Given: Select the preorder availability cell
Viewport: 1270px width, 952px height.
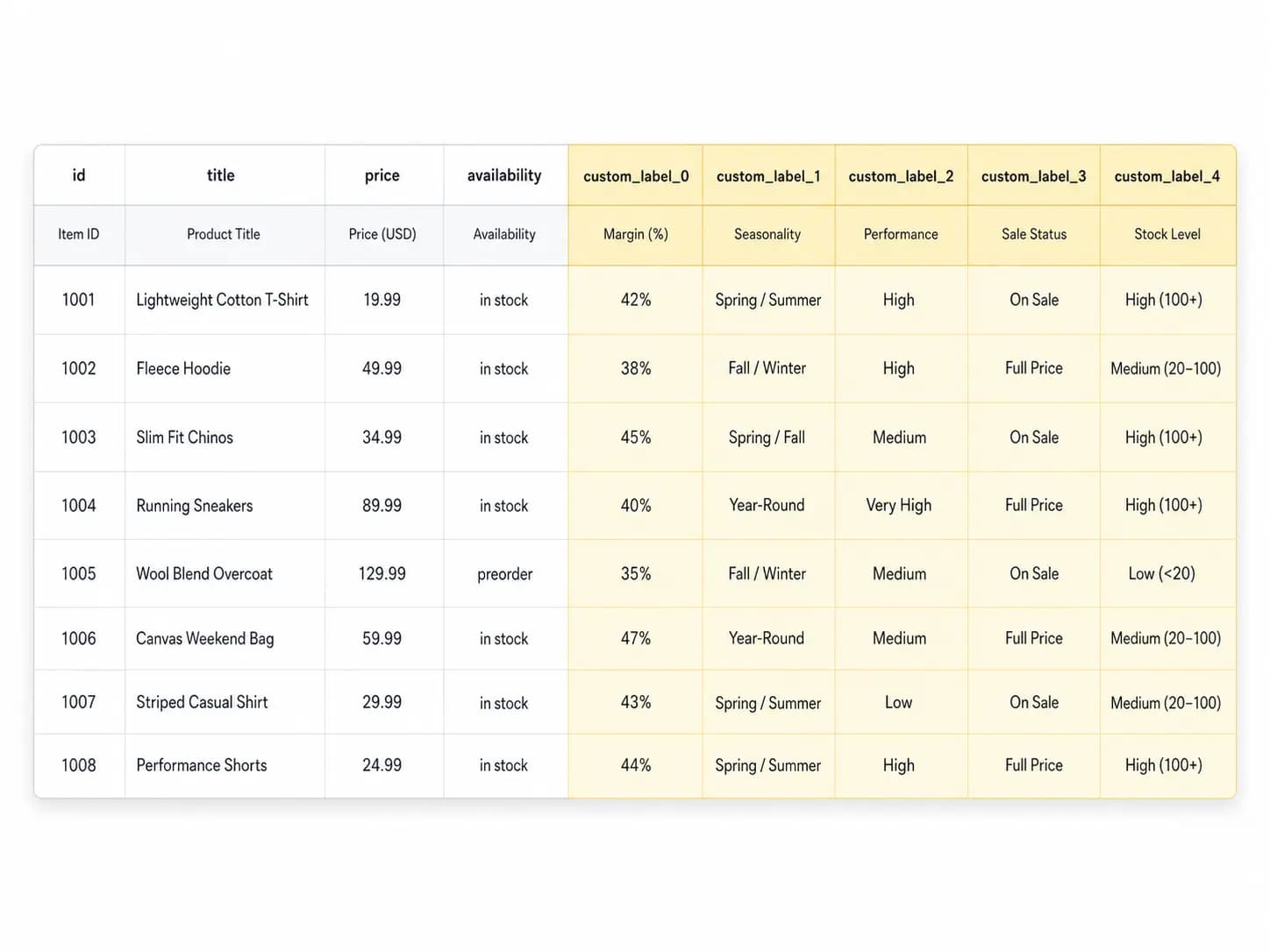Looking at the screenshot, I should click(505, 574).
